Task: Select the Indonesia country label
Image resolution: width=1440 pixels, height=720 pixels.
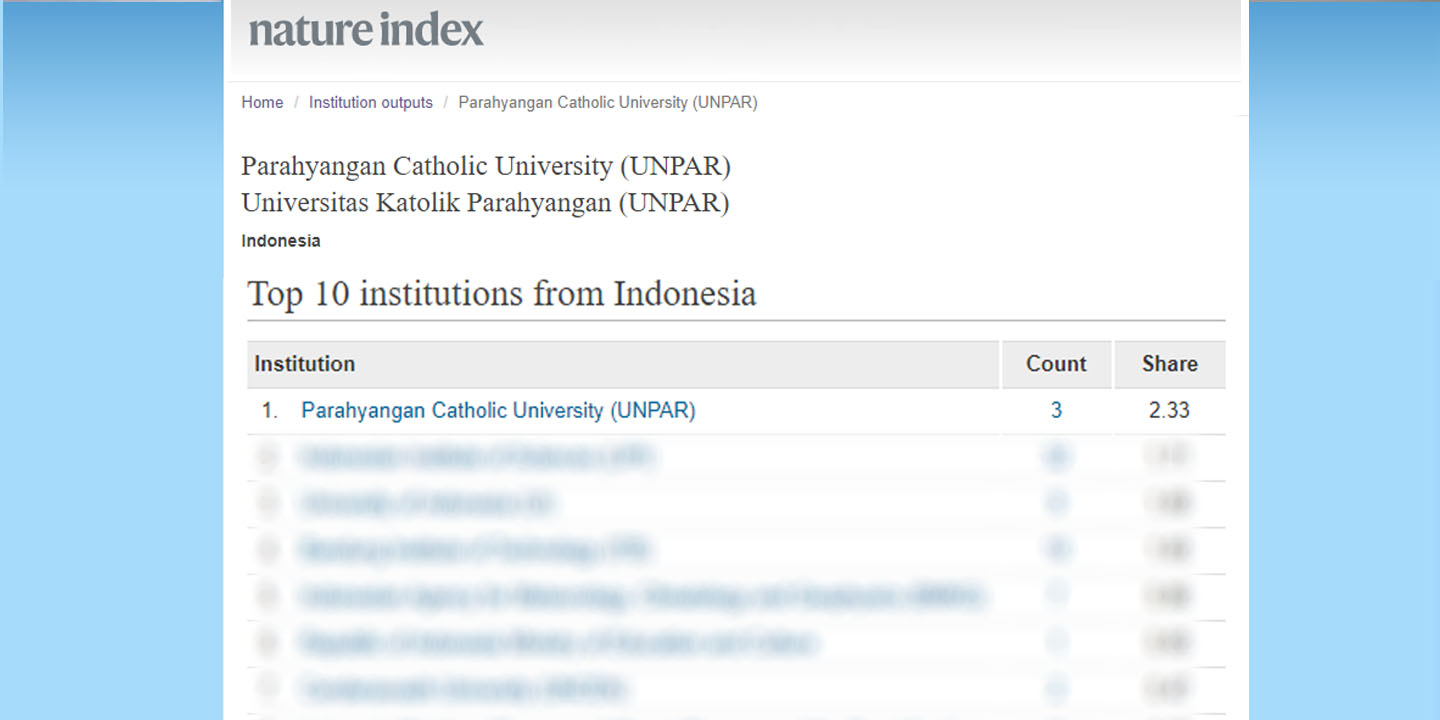Action: coord(281,240)
